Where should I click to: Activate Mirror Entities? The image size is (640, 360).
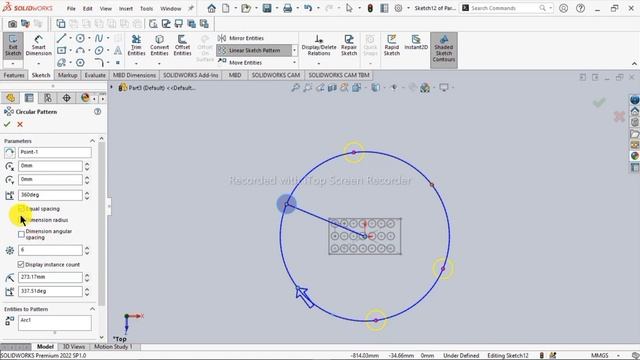(241, 38)
